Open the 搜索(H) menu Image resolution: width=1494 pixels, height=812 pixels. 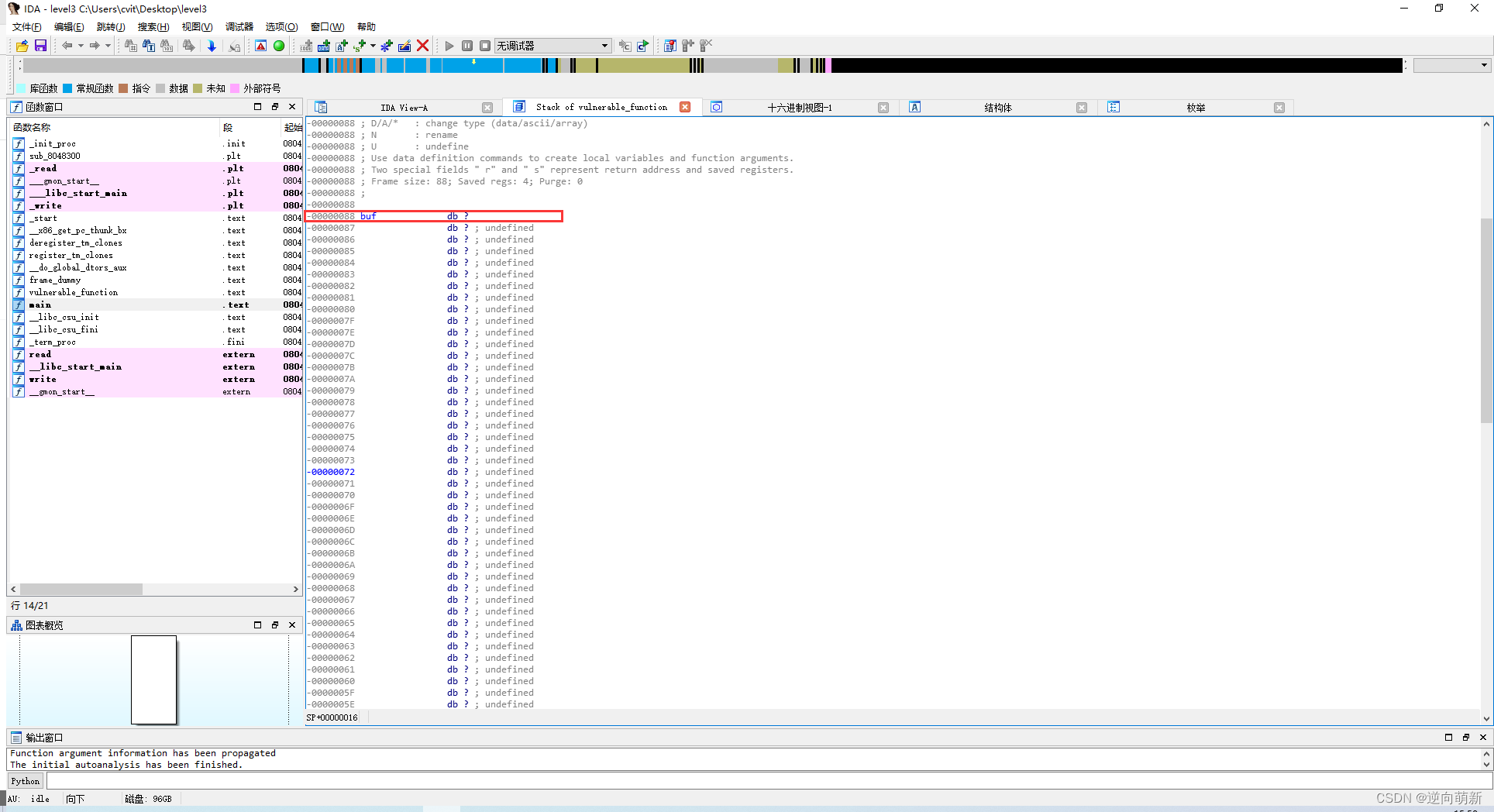coord(153,27)
